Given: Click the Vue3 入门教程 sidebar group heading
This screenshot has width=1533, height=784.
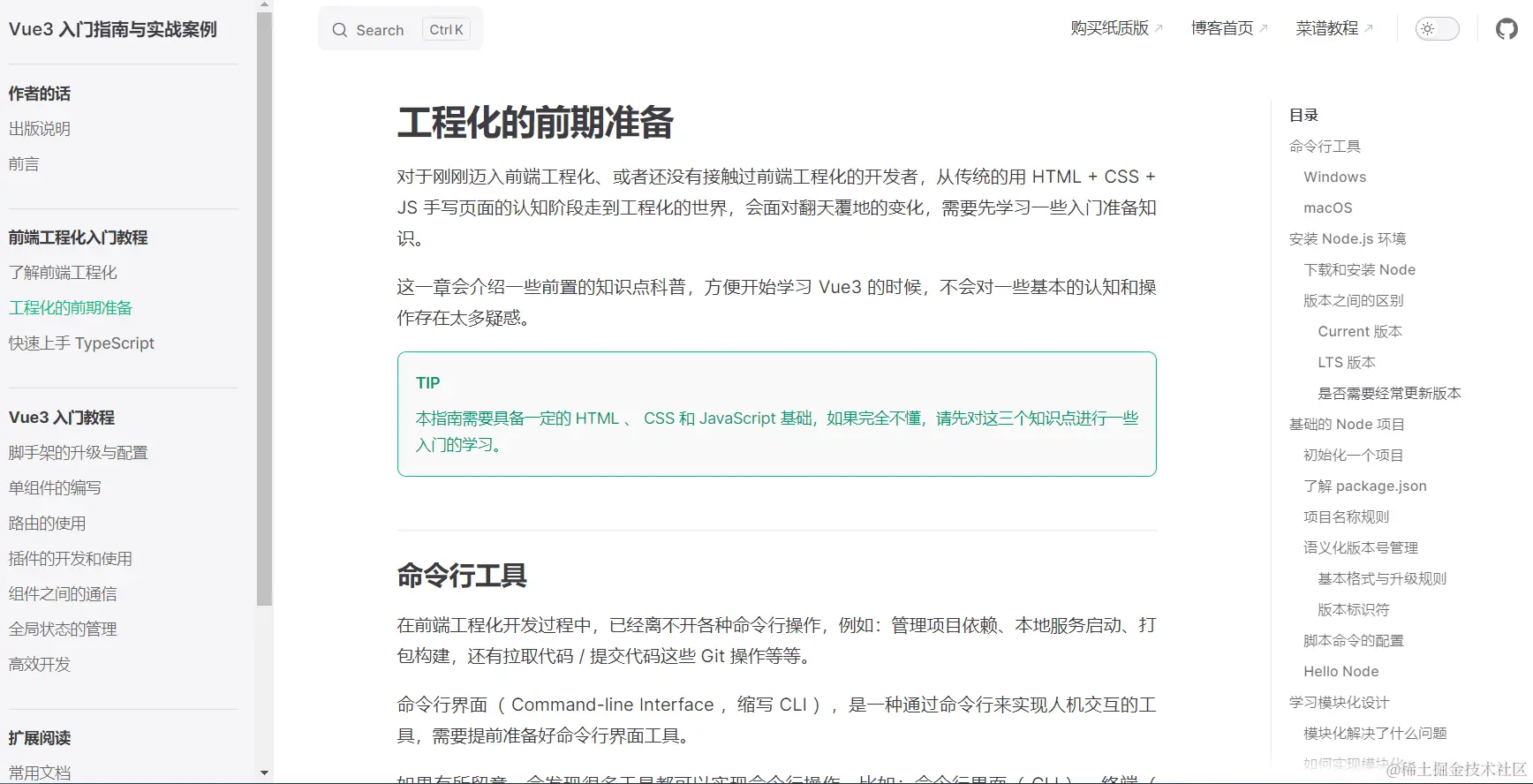Looking at the screenshot, I should pyautogui.click(x=62, y=418).
